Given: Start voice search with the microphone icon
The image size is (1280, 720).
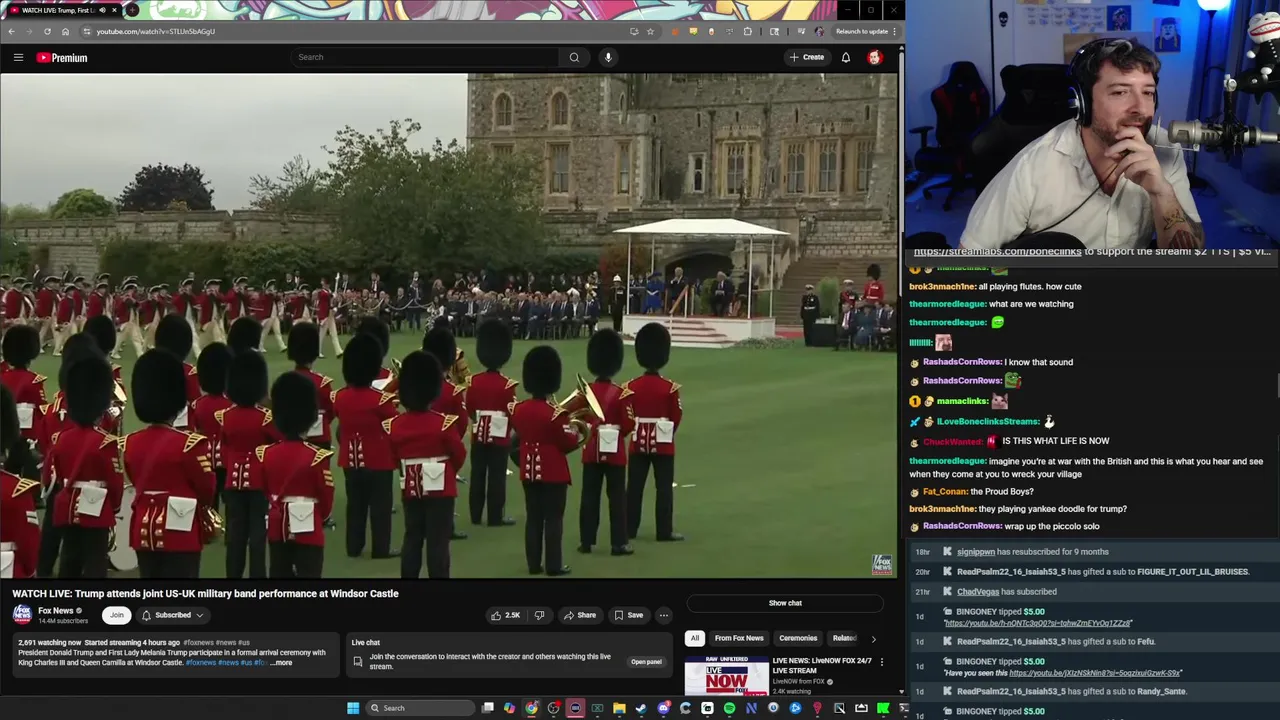Looking at the screenshot, I should pos(608,57).
